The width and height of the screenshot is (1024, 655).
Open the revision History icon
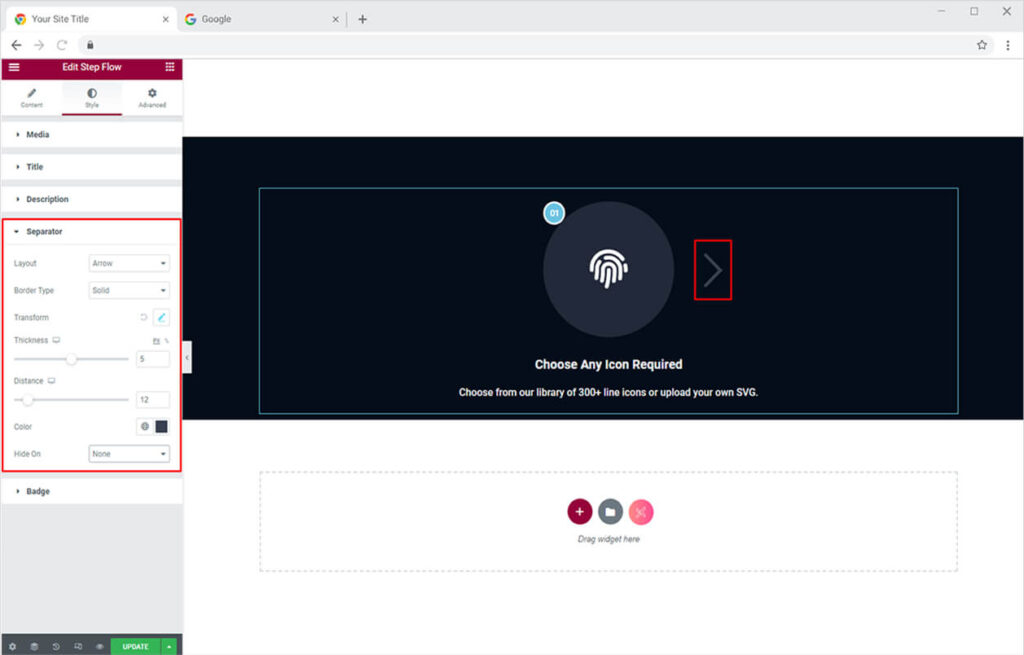click(x=56, y=646)
